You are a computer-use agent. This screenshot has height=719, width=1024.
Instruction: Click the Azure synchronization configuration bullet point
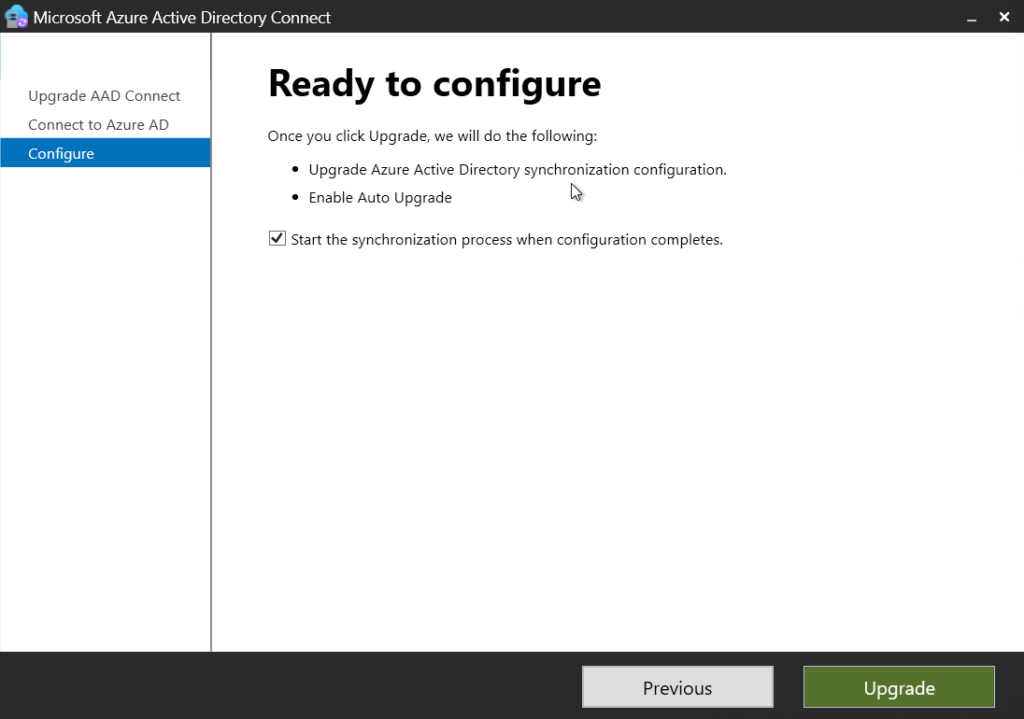[x=517, y=169]
